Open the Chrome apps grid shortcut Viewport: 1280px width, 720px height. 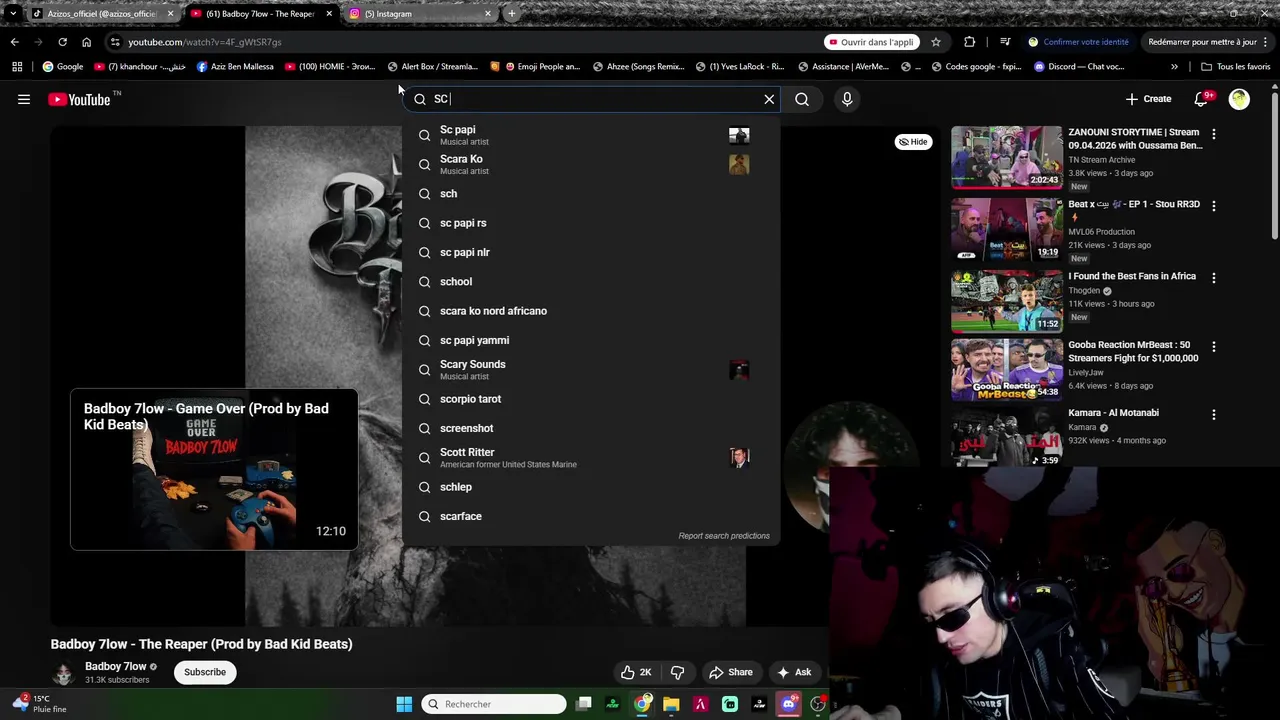click(x=17, y=67)
